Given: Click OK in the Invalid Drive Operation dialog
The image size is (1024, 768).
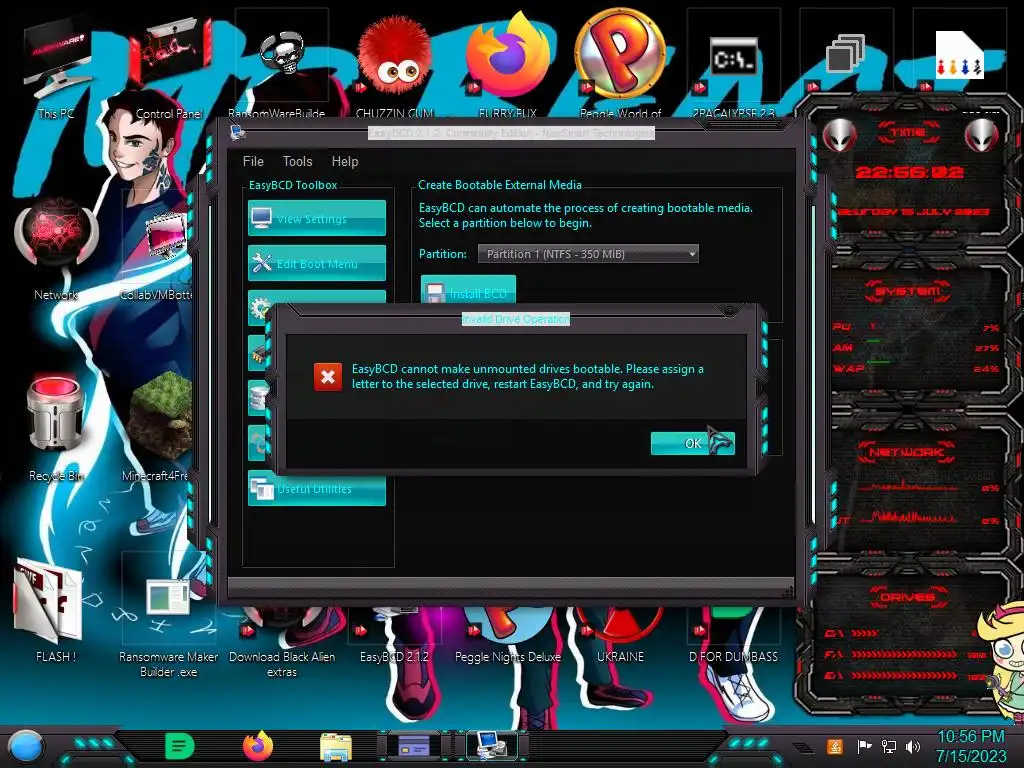Looking at the screenshot, I should [x=693, y=443].
